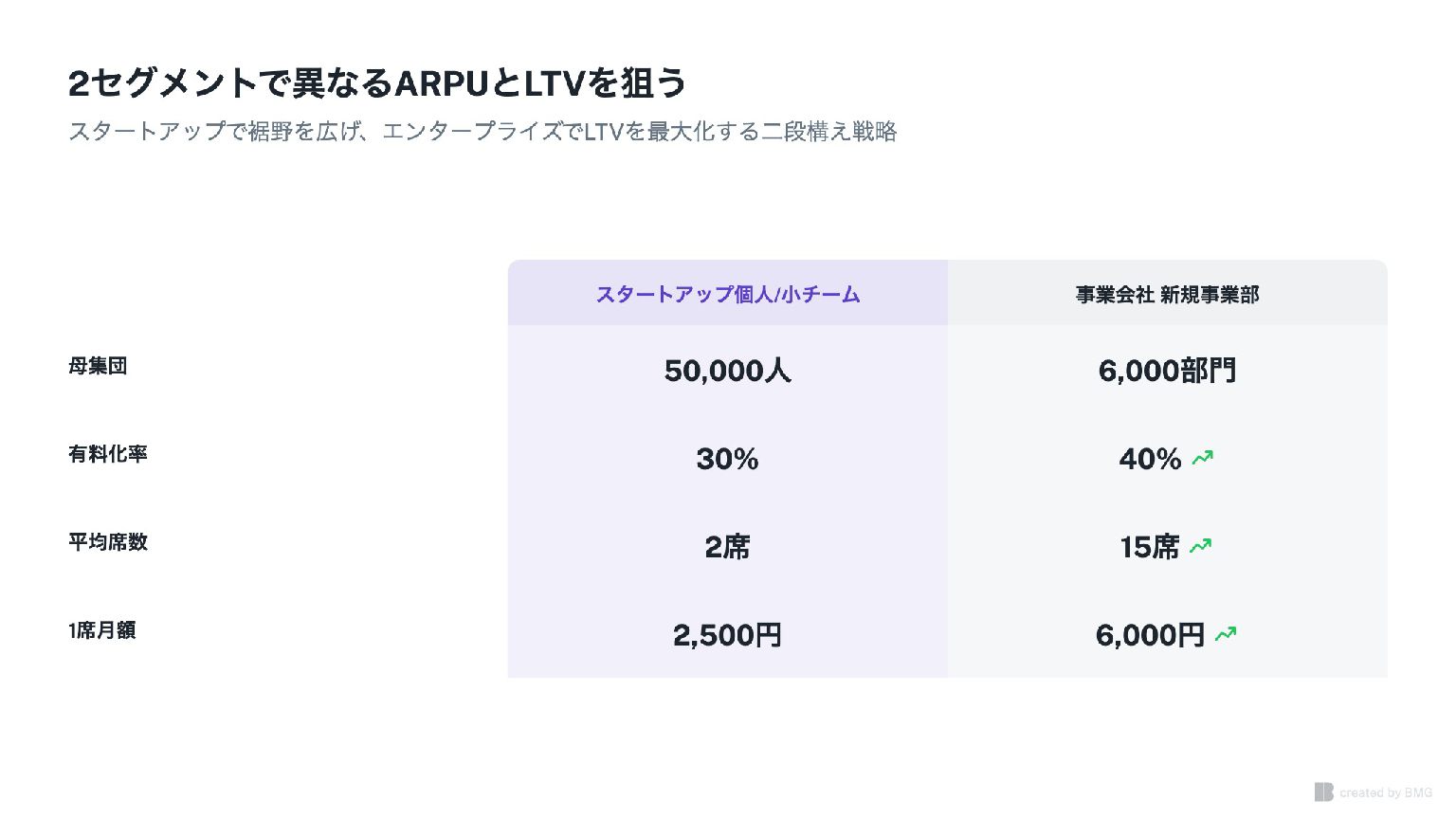Select the 2席 value cell
Image resolution: width=1456 pixels, height=819 pixels.
click(727, 547)
